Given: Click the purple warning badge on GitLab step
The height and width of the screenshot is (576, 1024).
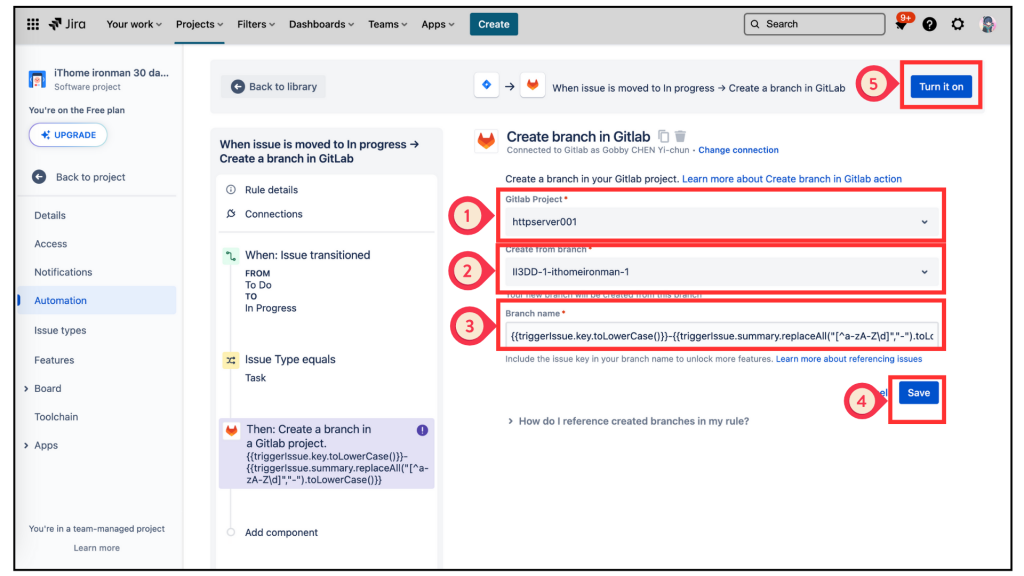Looking at the screenshot, I should [x=423, y=430].
